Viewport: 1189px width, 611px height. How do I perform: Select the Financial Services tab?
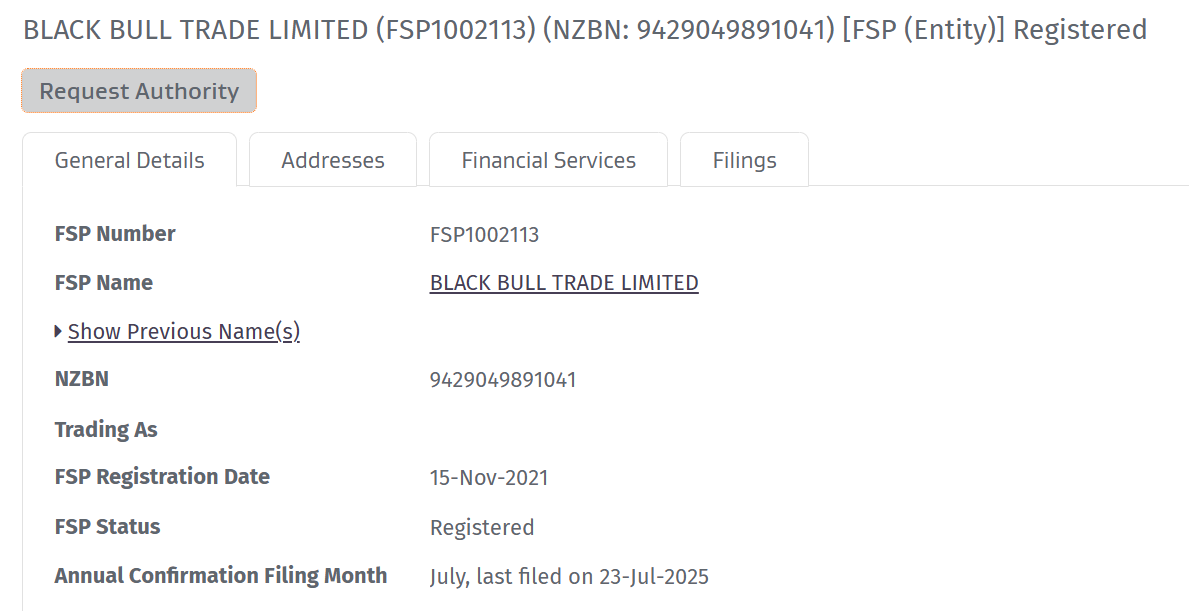(548, 160)
